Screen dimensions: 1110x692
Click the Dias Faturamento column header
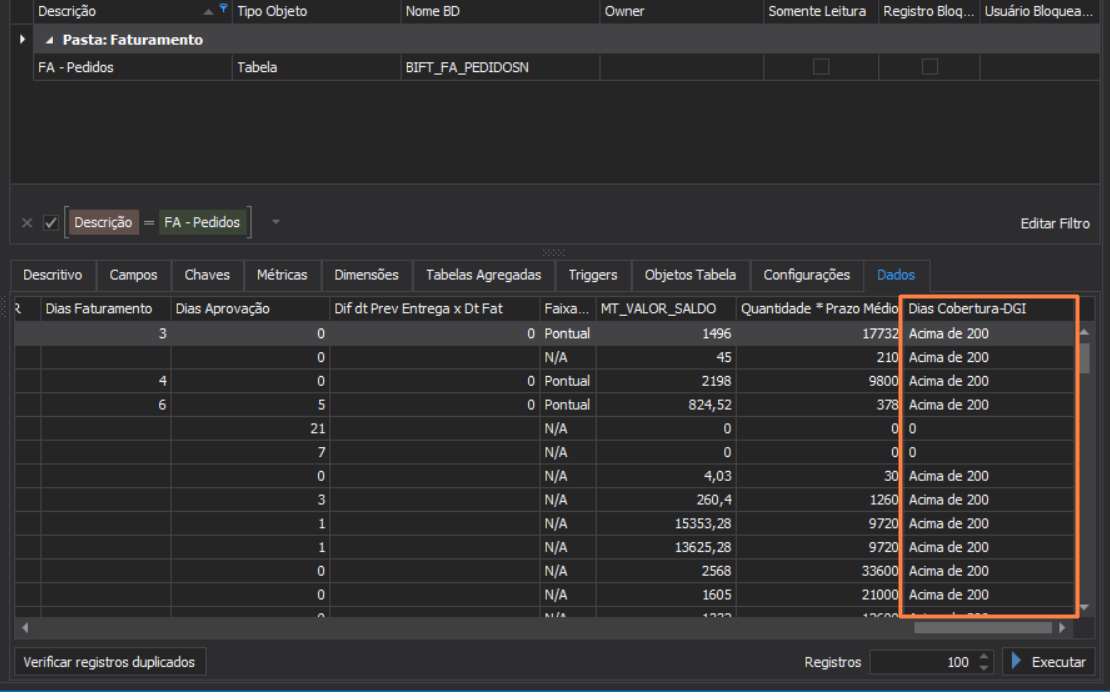pos(105,309)
